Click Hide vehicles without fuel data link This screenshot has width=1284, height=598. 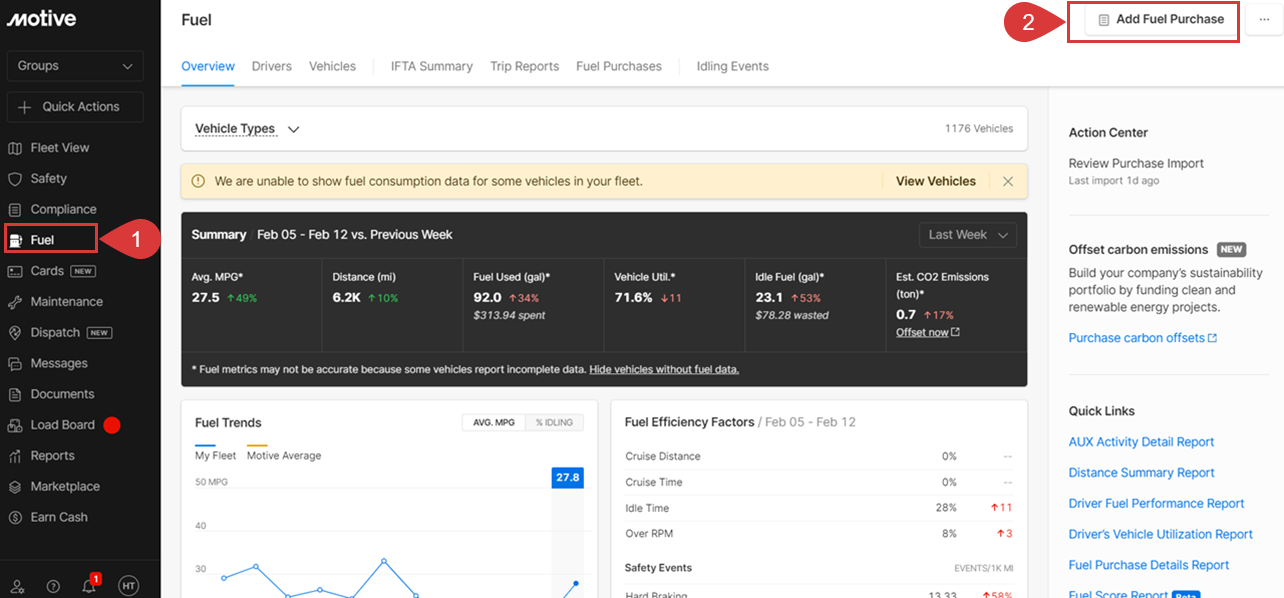[664, 369]
